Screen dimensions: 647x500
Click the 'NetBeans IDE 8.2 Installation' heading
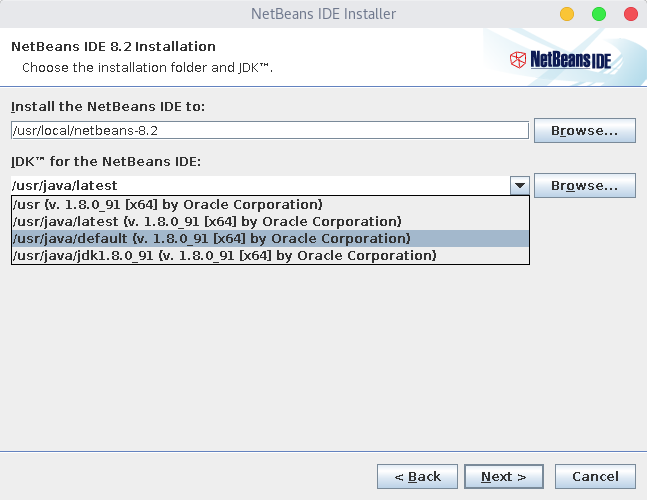click(x=113, y=47)
